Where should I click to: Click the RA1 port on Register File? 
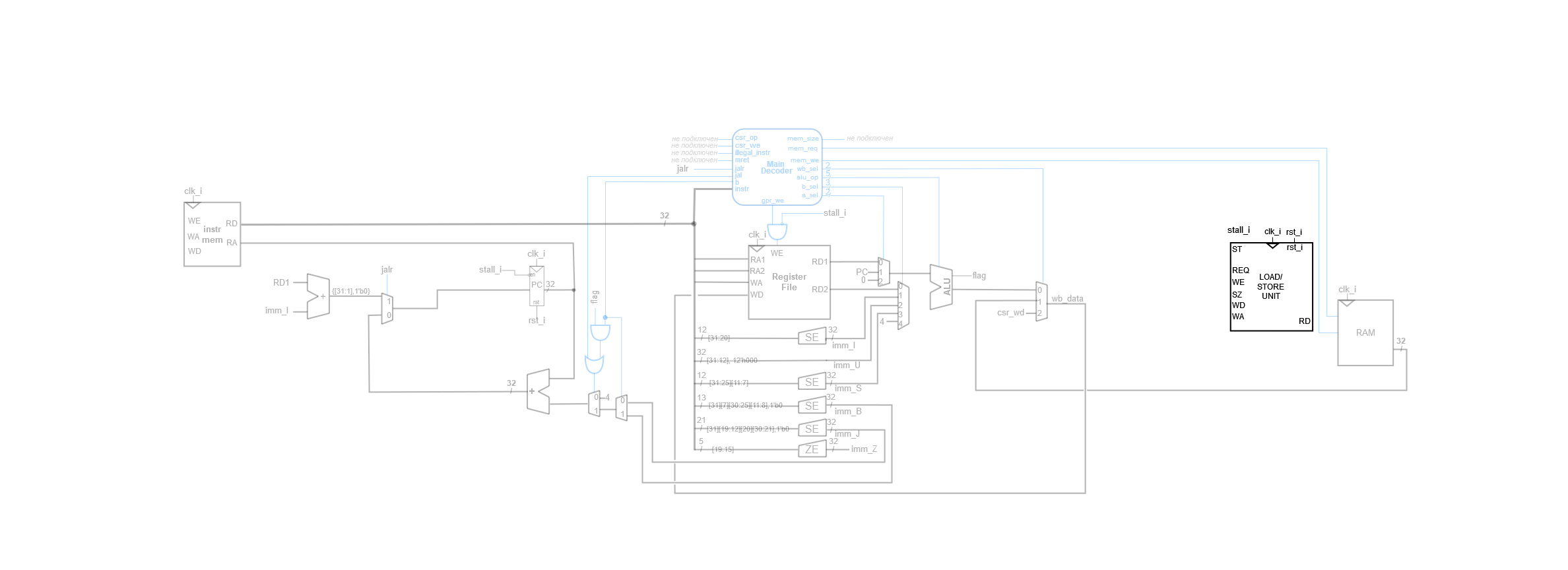[758, 260]
